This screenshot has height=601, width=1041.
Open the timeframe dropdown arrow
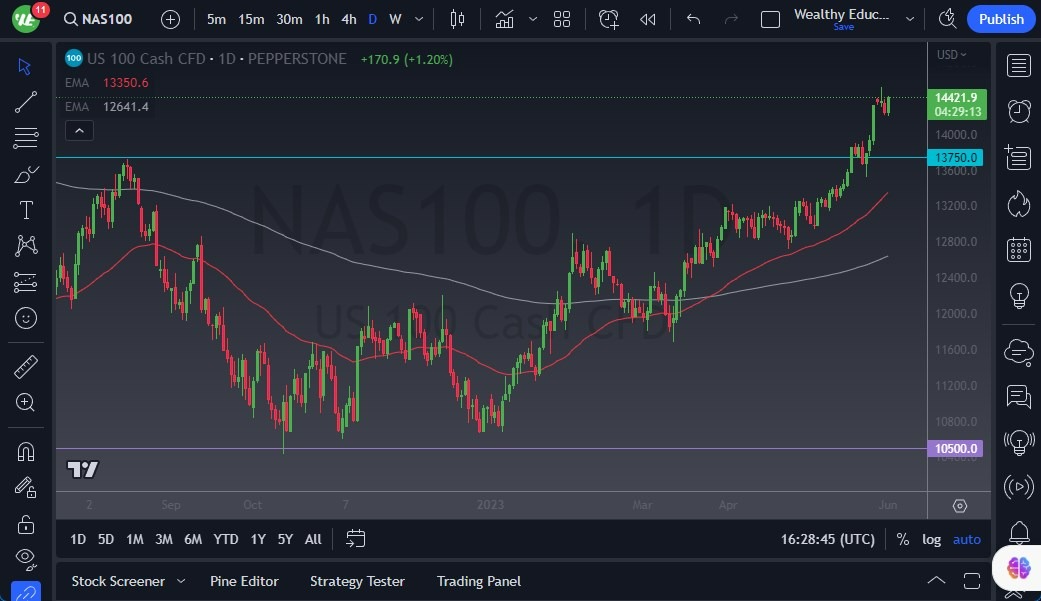[418, 19]
